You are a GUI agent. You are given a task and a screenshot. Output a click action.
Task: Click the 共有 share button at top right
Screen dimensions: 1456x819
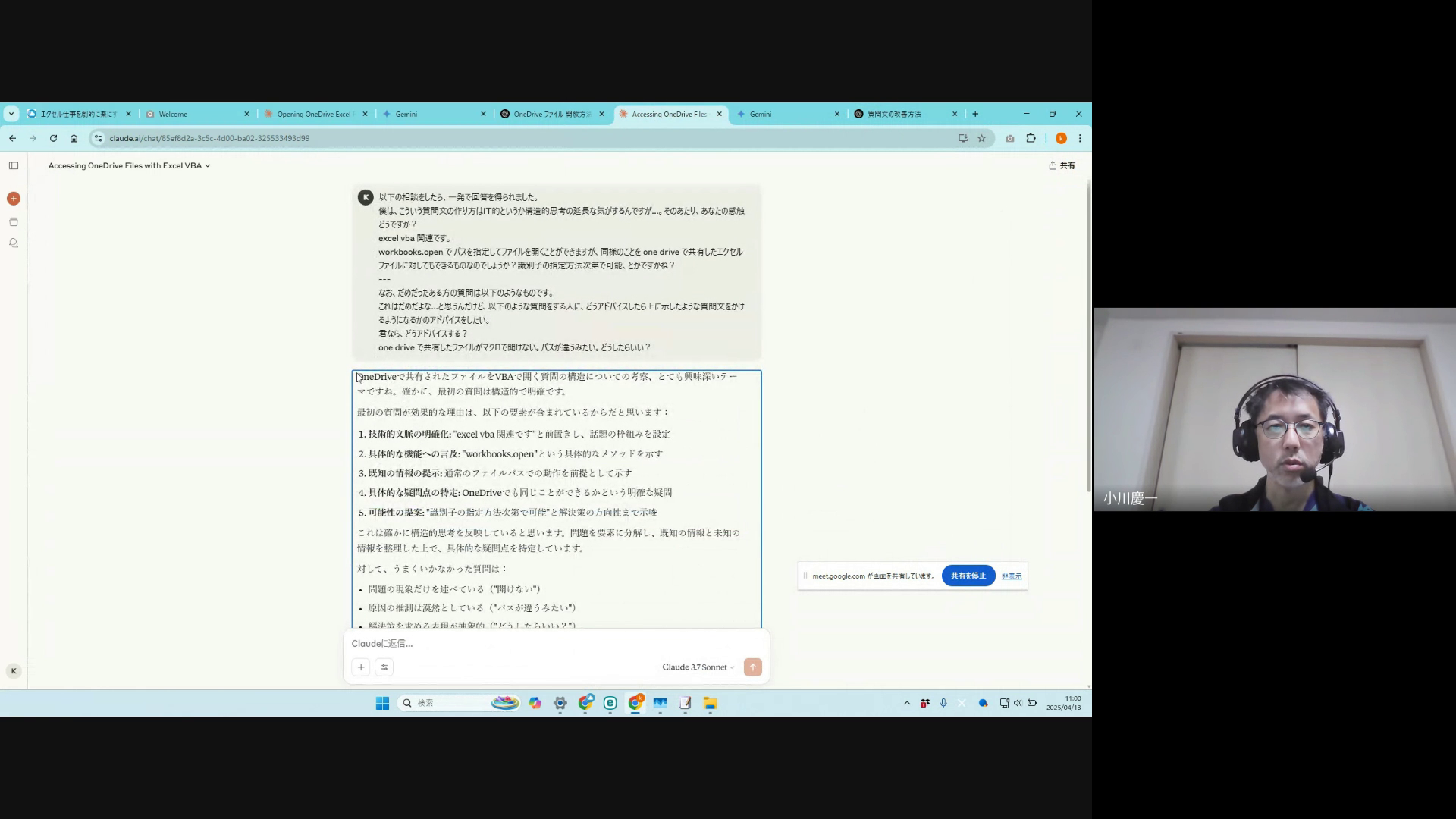pos(1062,165)
